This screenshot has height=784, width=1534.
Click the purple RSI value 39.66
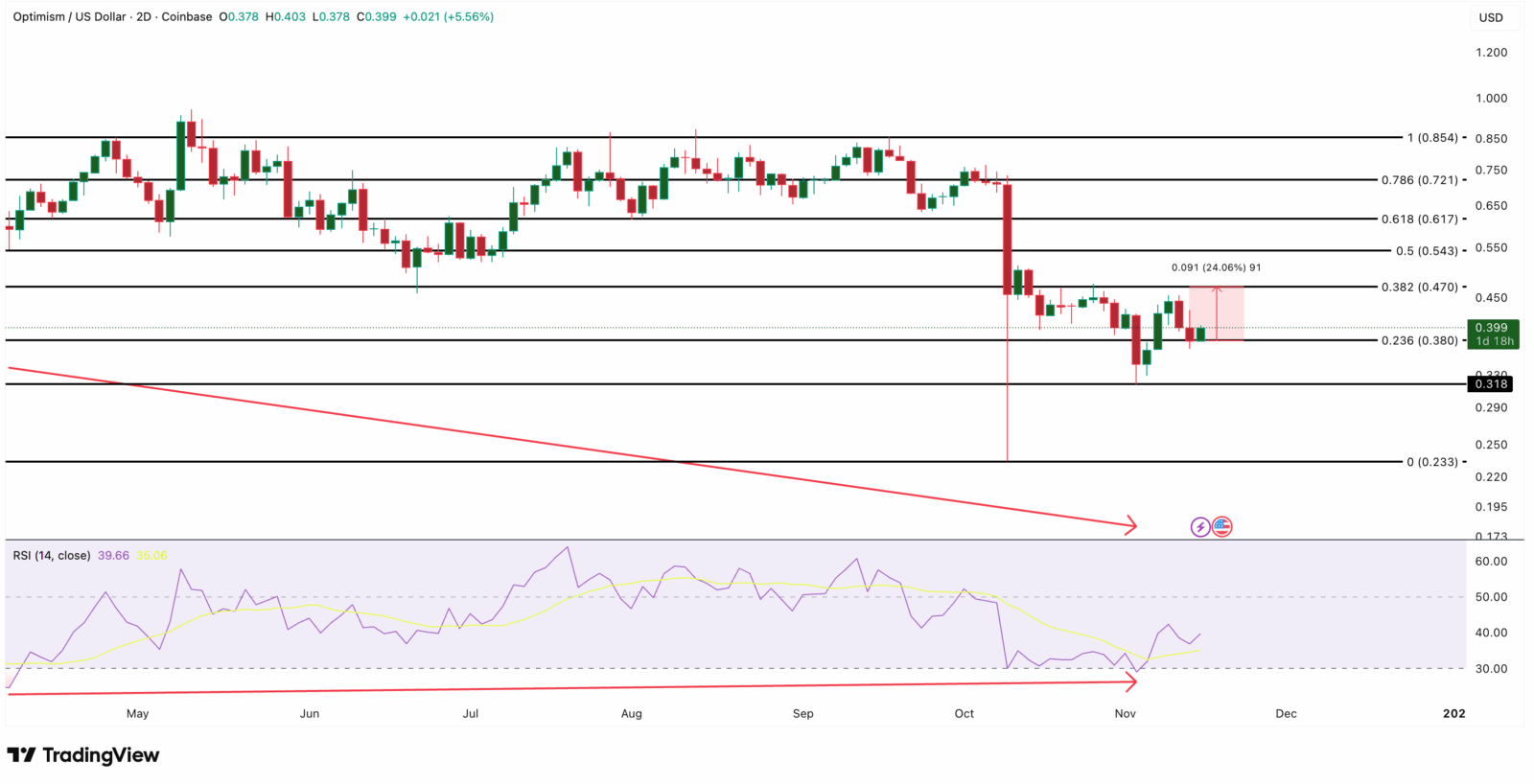click(x=113, y=556)
